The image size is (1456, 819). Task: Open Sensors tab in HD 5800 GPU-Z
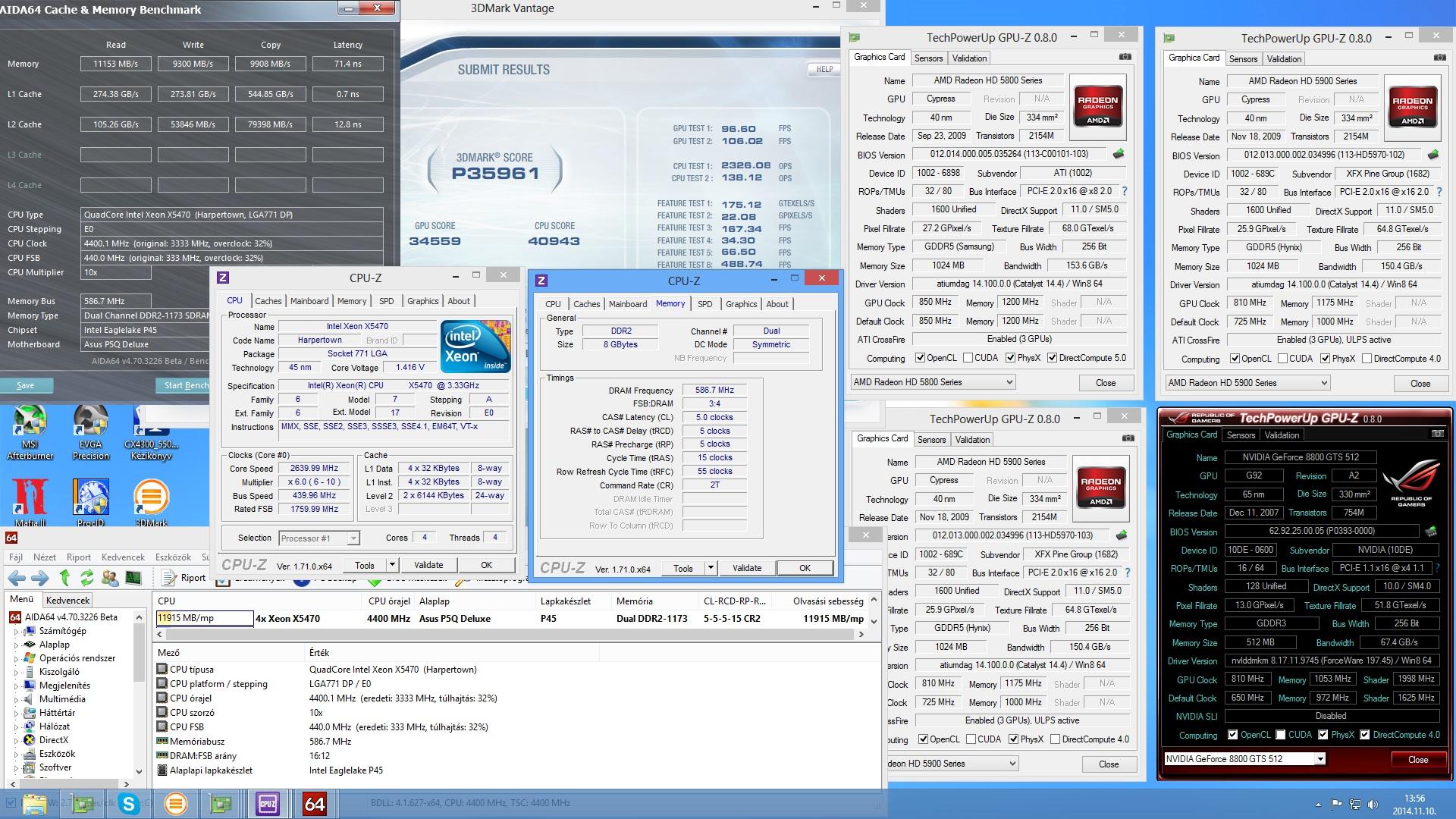click(928, 58)
